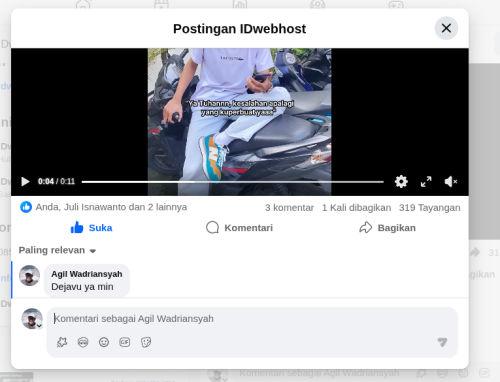Play the video
Image resolution: width=500 pixels, height=382 pixels.
[x=25, y=181]
